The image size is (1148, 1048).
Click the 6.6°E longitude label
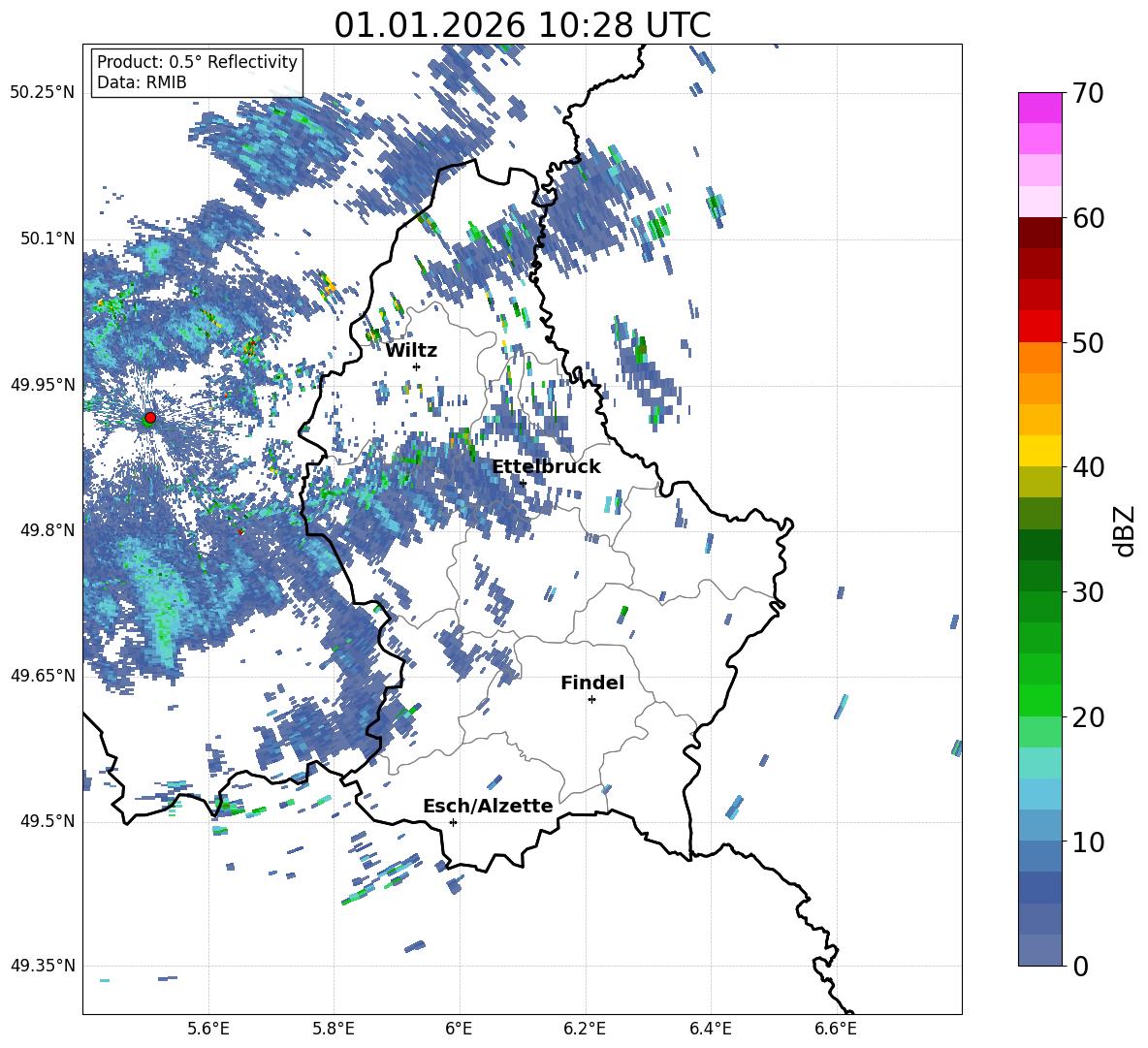pyautogui.click(x=836, y=1029)
